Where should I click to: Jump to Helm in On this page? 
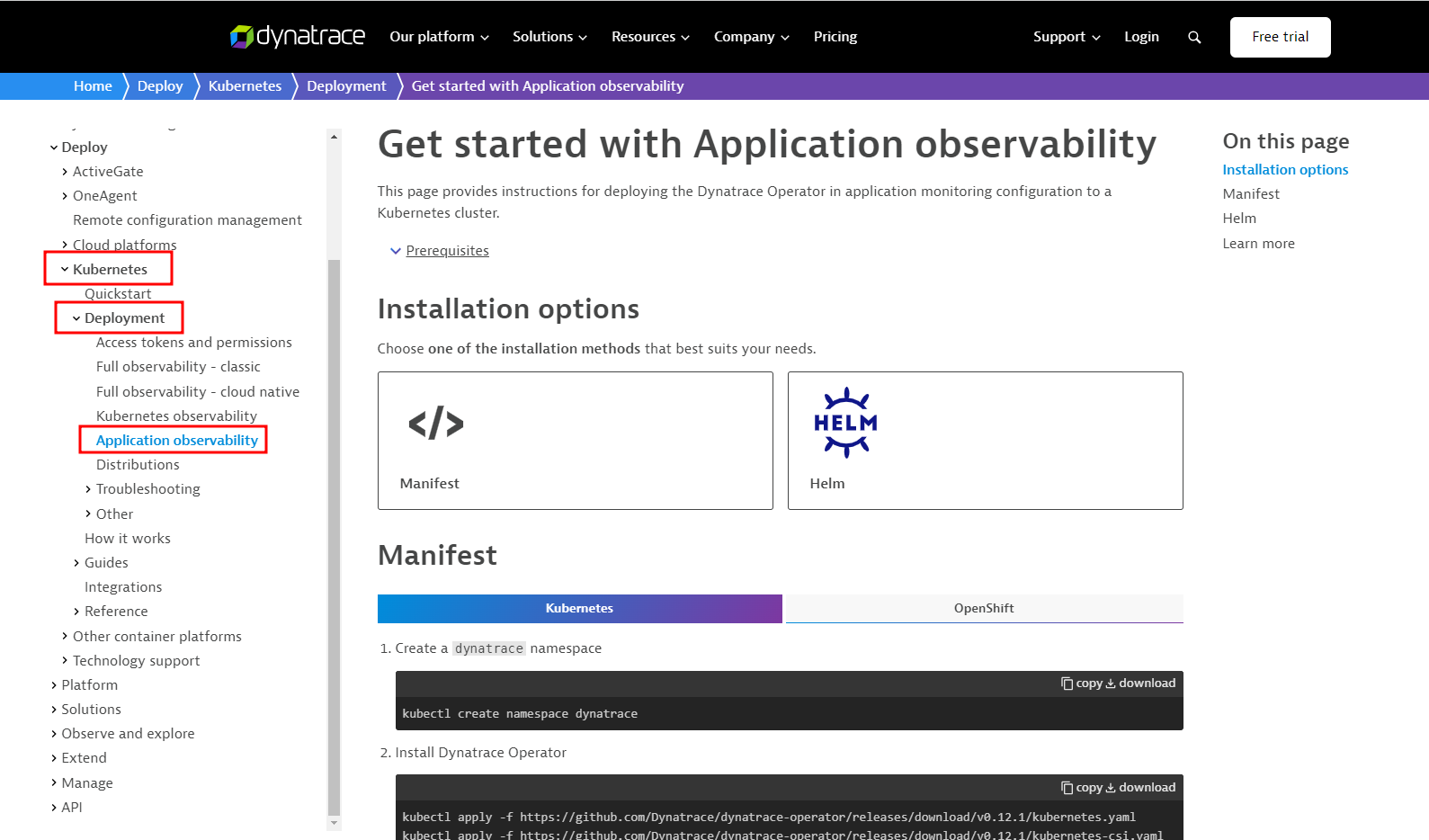[1239, 219]
